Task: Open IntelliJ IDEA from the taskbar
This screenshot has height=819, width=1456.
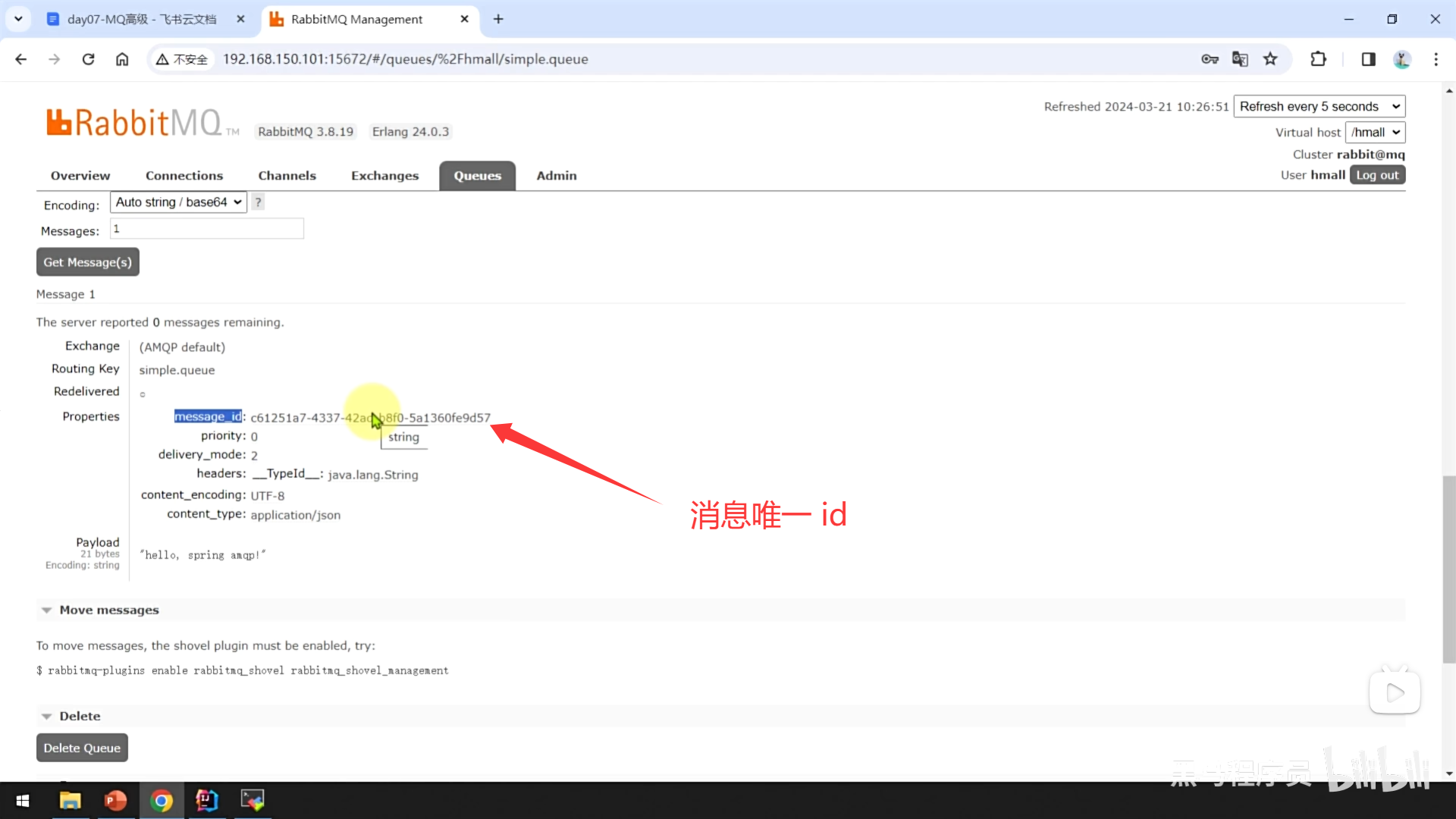Action: click(x=206, y=801)
